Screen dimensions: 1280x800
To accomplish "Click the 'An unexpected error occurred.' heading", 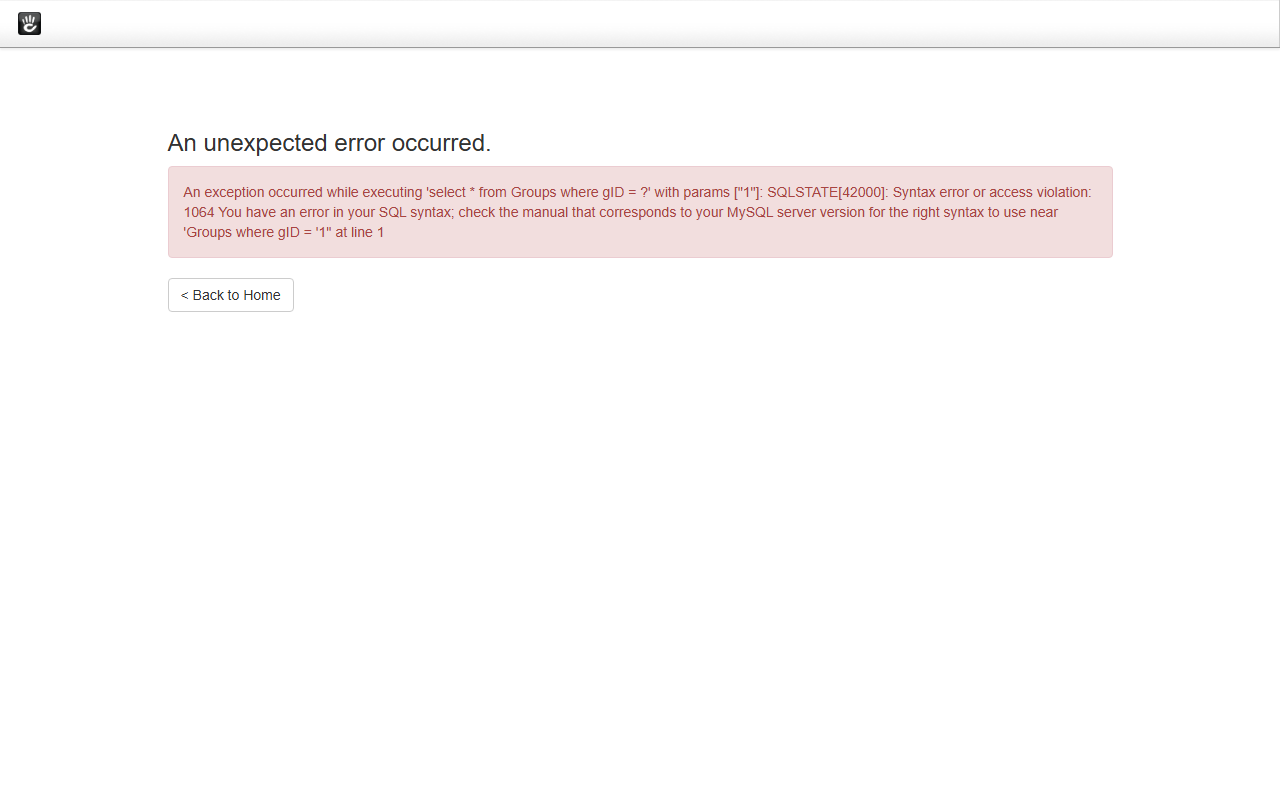I will (329, 143).
